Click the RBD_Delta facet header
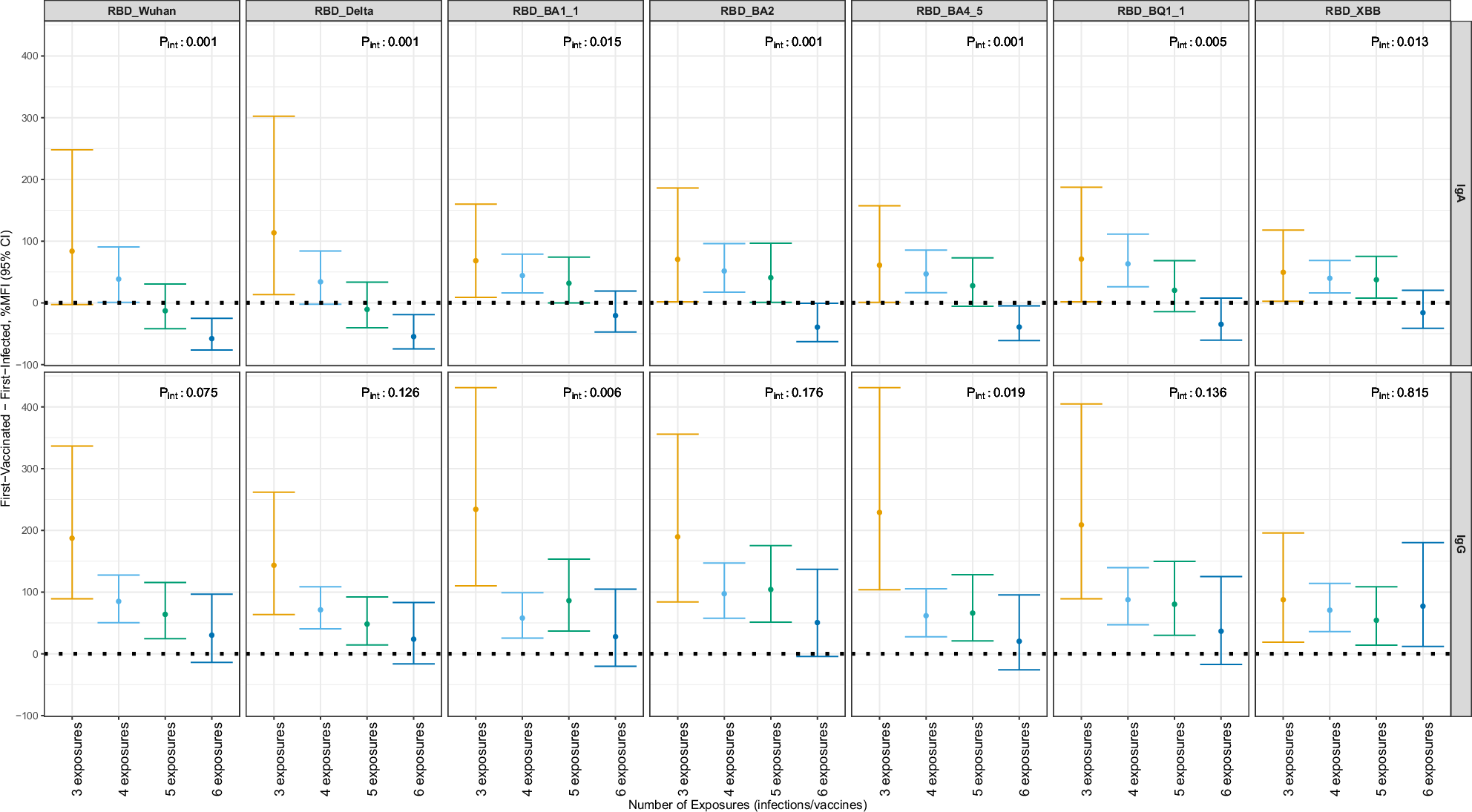The width and height of the screenshot is (1472, 812). point(344,10)
